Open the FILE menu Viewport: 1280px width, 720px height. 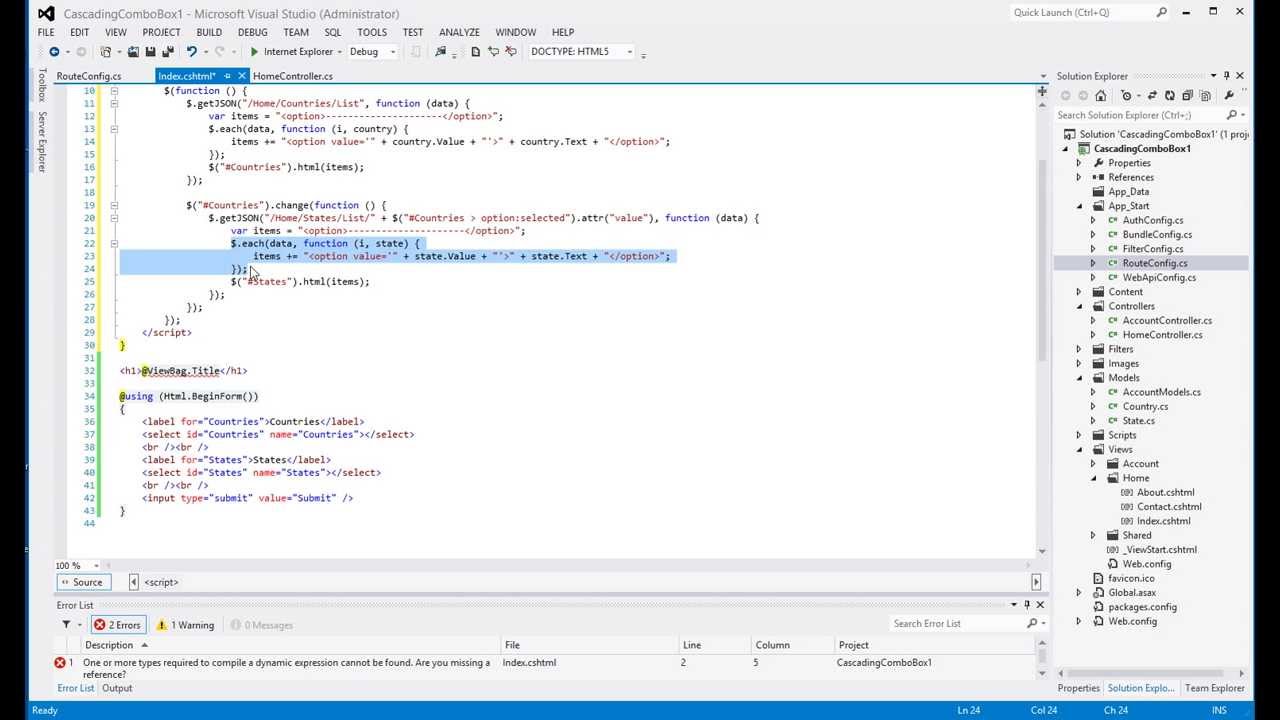(46, 32)
